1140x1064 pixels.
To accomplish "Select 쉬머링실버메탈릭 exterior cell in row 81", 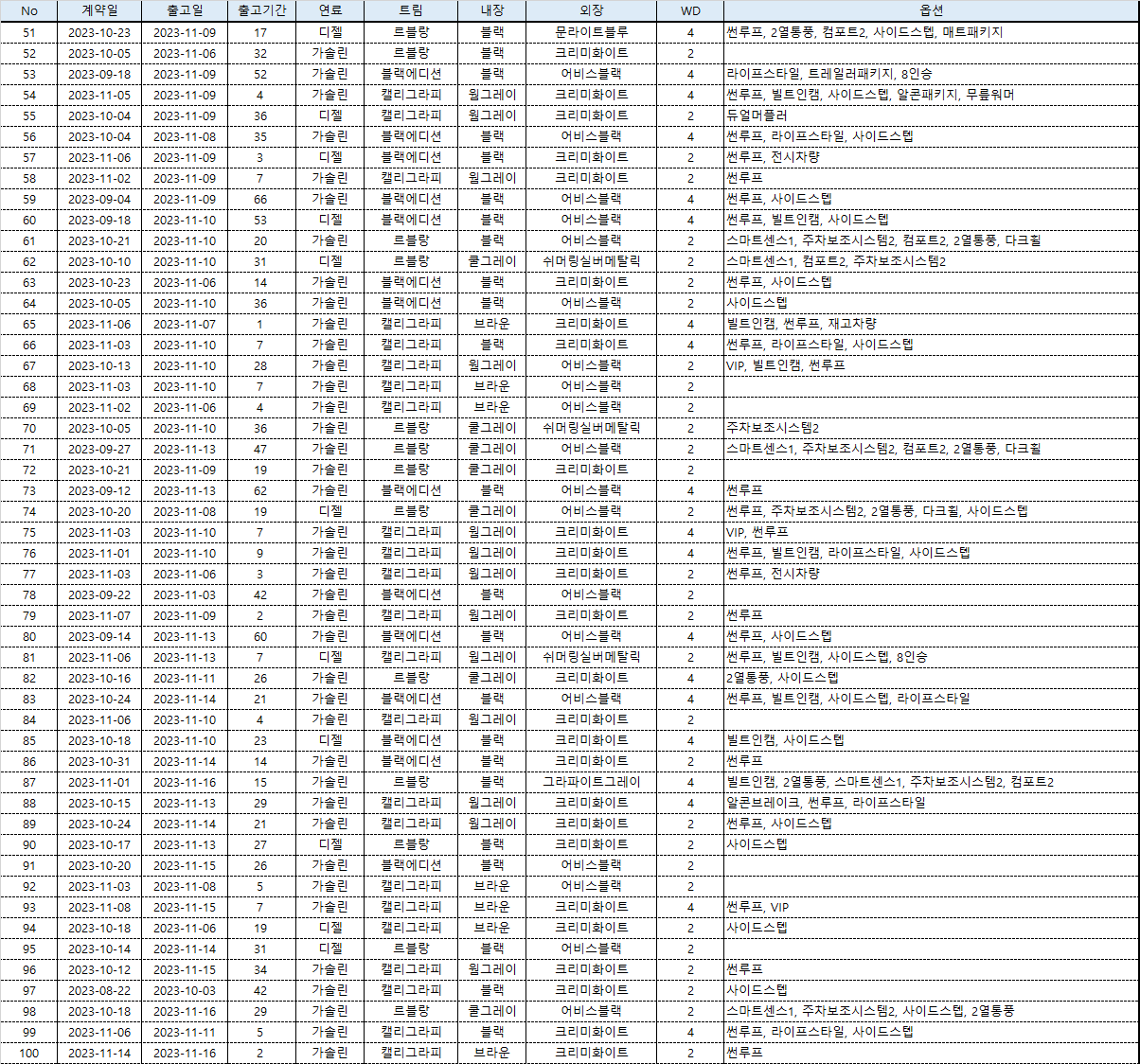I will [591, 657].
